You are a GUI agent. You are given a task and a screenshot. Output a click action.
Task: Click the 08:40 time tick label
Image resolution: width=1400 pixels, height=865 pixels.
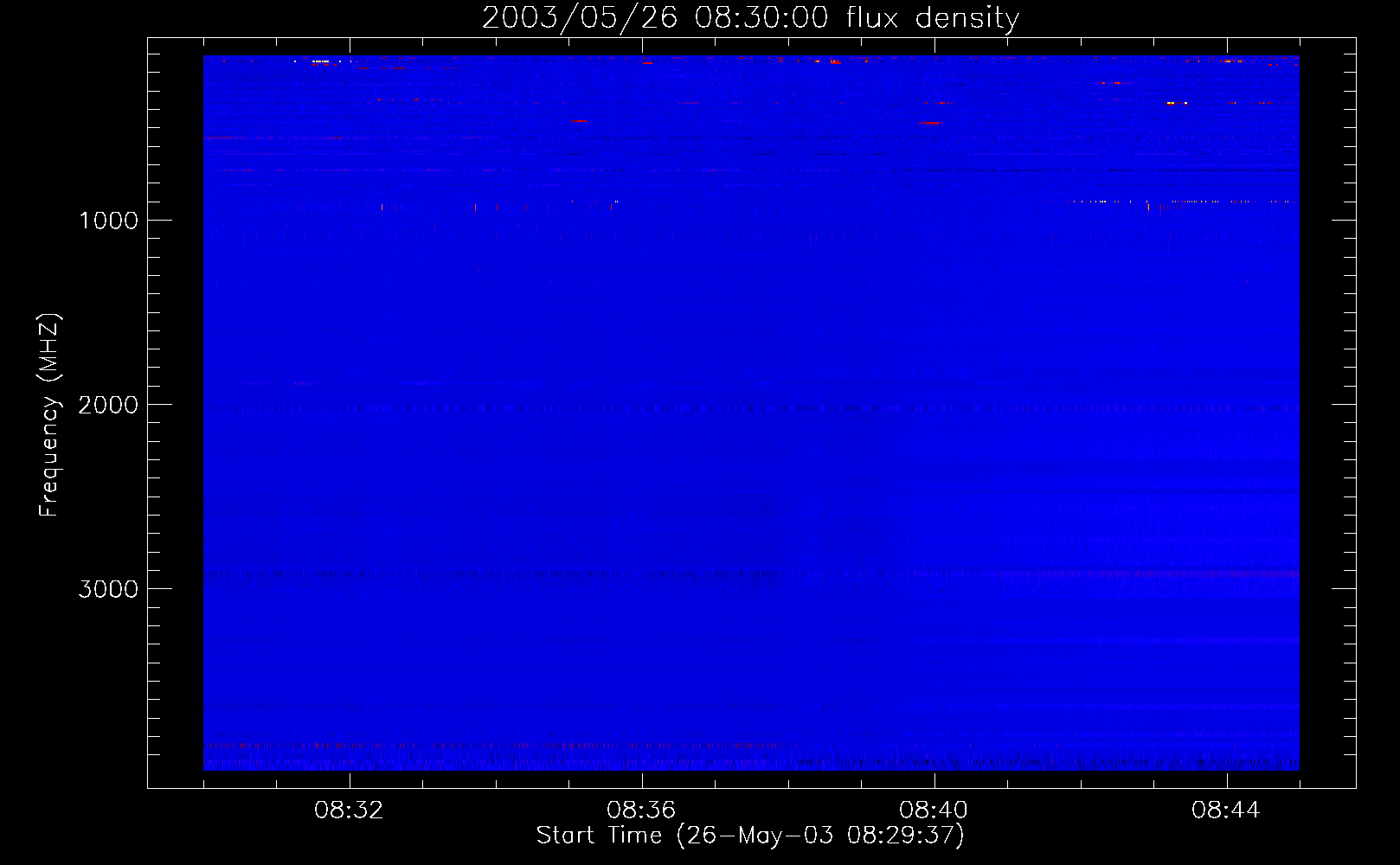click(934, 811)
